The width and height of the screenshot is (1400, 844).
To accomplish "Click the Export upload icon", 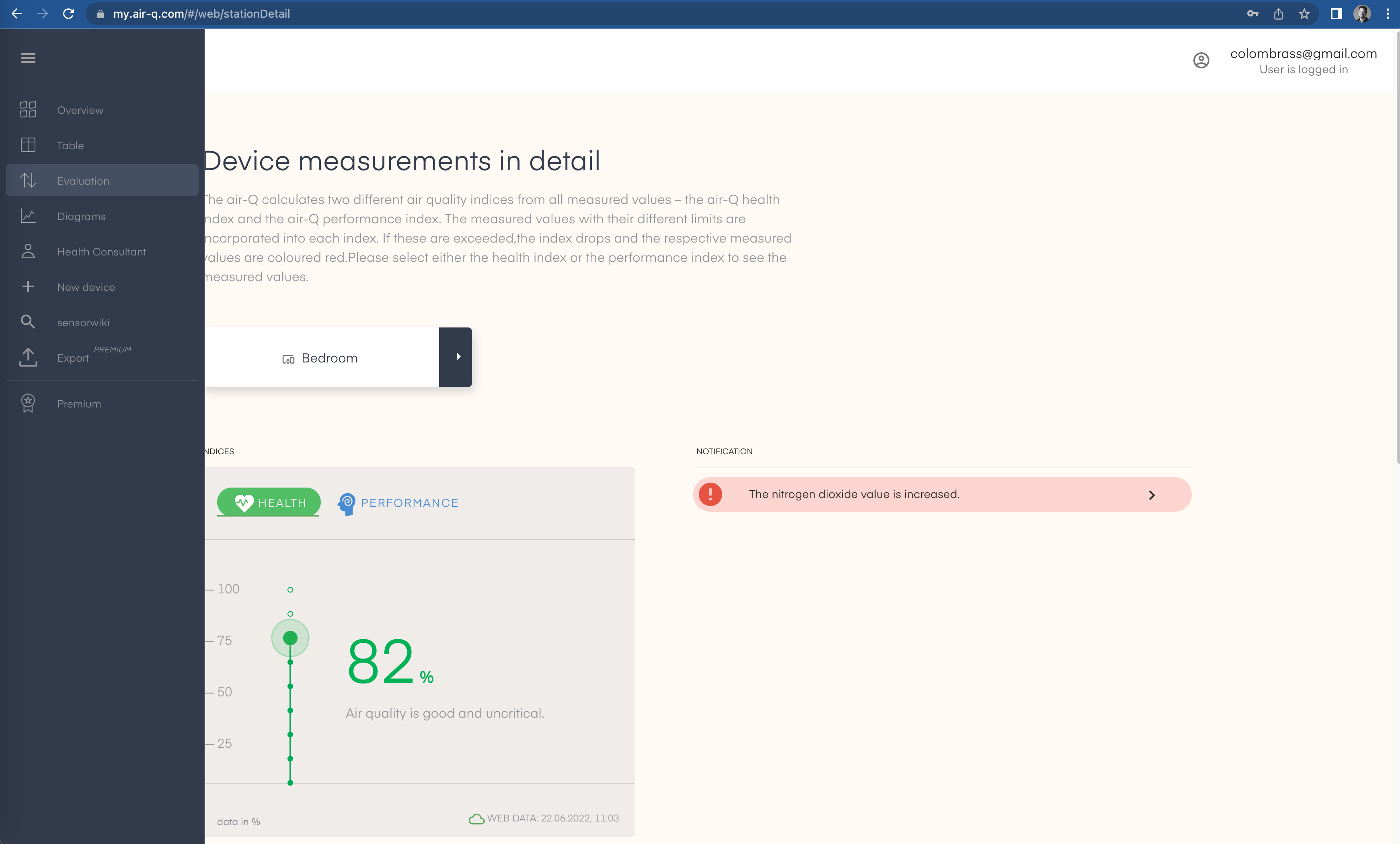I will [x=28, y=357].
